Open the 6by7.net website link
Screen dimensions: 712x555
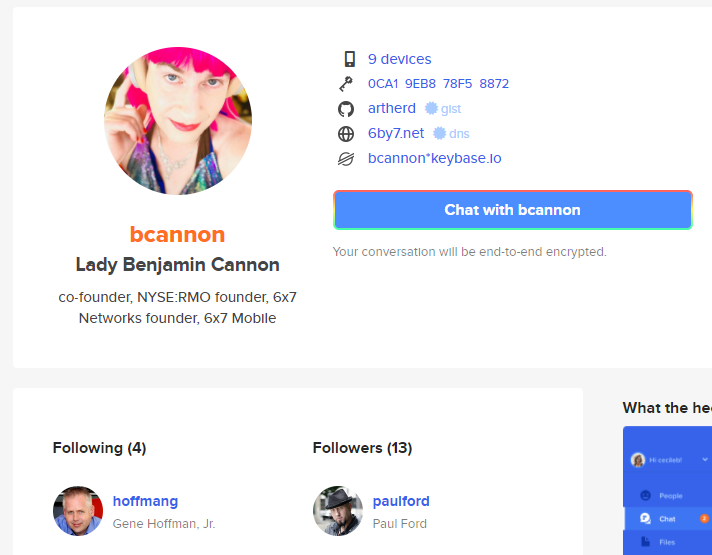click(x=396, y=133)
